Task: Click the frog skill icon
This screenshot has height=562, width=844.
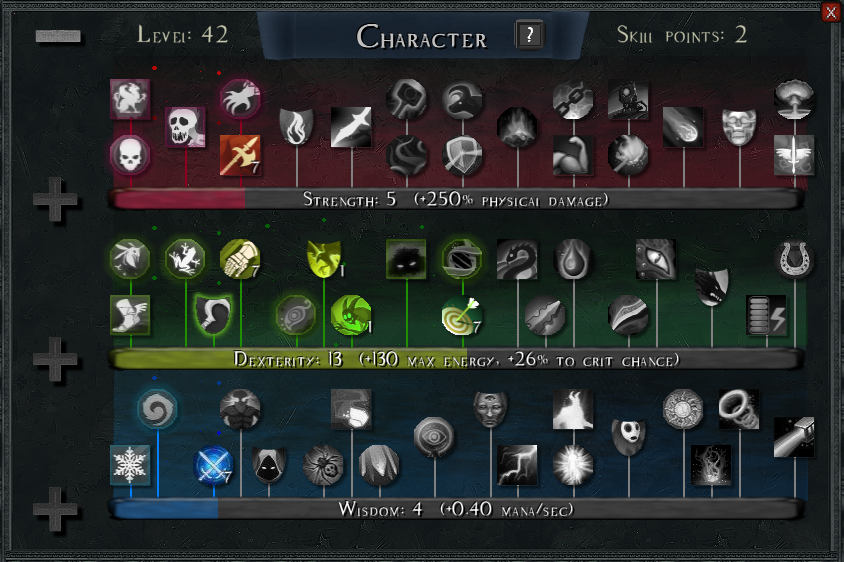Action: tap(185, 260)
